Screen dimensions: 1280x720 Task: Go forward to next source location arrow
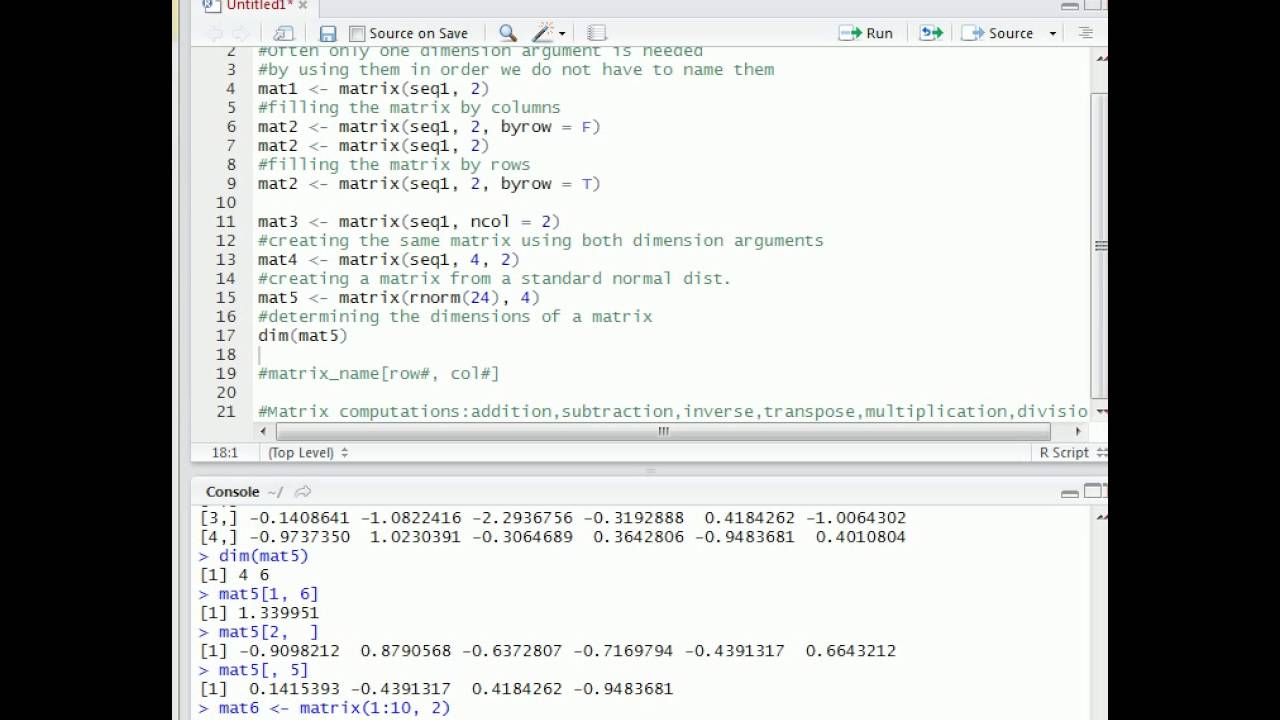(241, 33)
